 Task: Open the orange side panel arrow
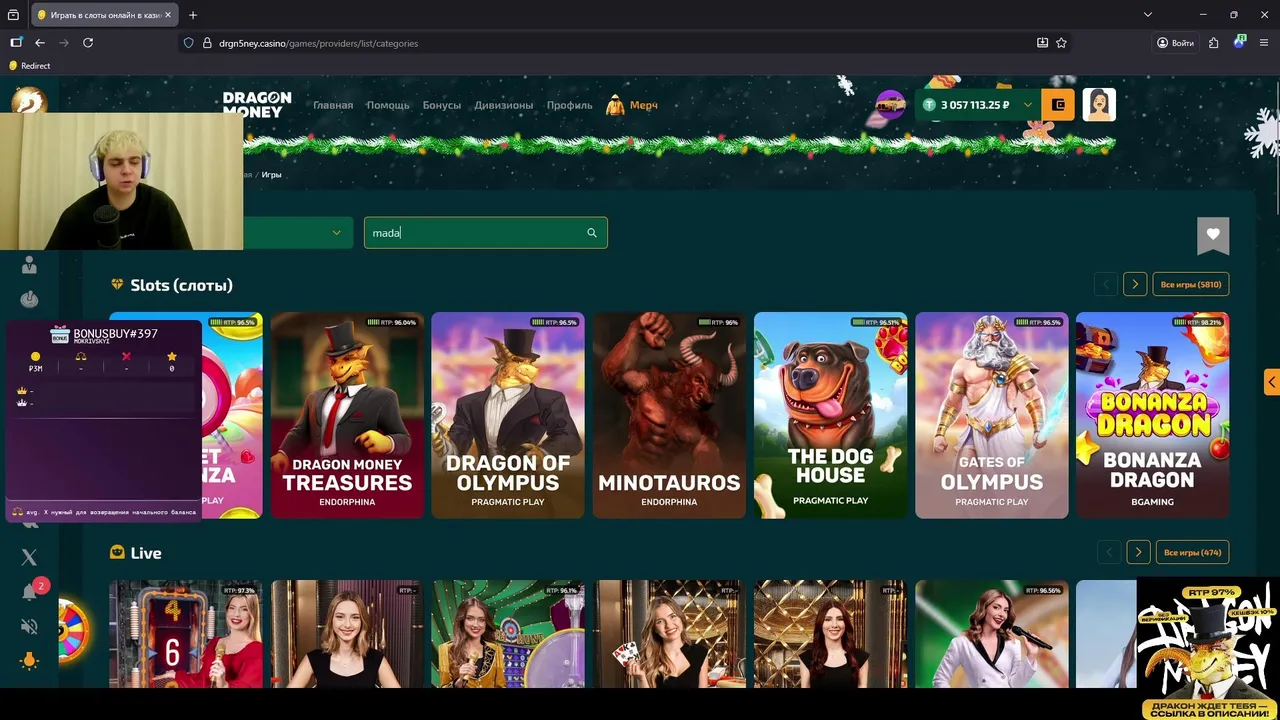[1271, 382]
